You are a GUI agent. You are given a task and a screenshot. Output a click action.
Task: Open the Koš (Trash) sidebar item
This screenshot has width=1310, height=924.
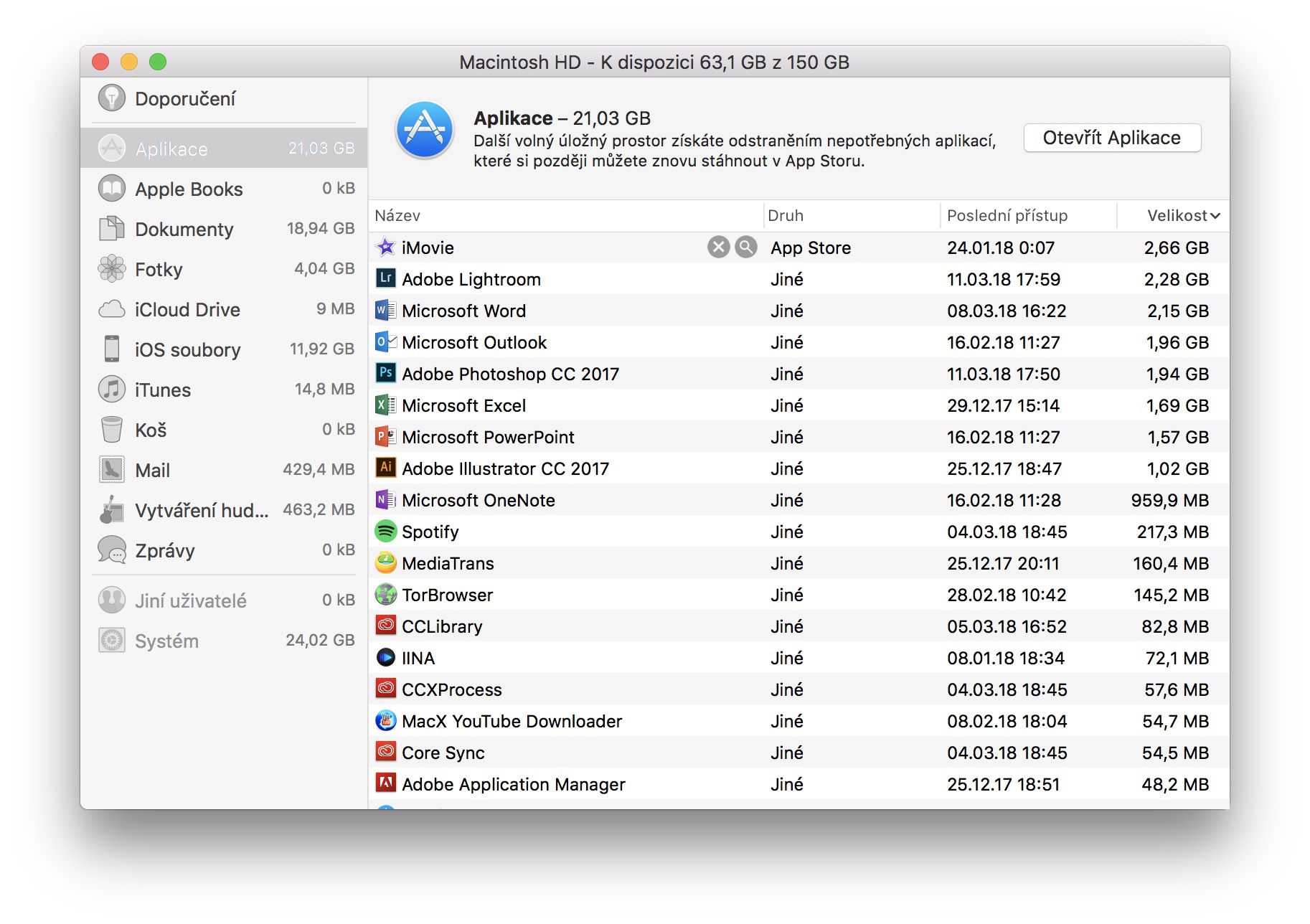pyautogui.click(x=151, y=430)
